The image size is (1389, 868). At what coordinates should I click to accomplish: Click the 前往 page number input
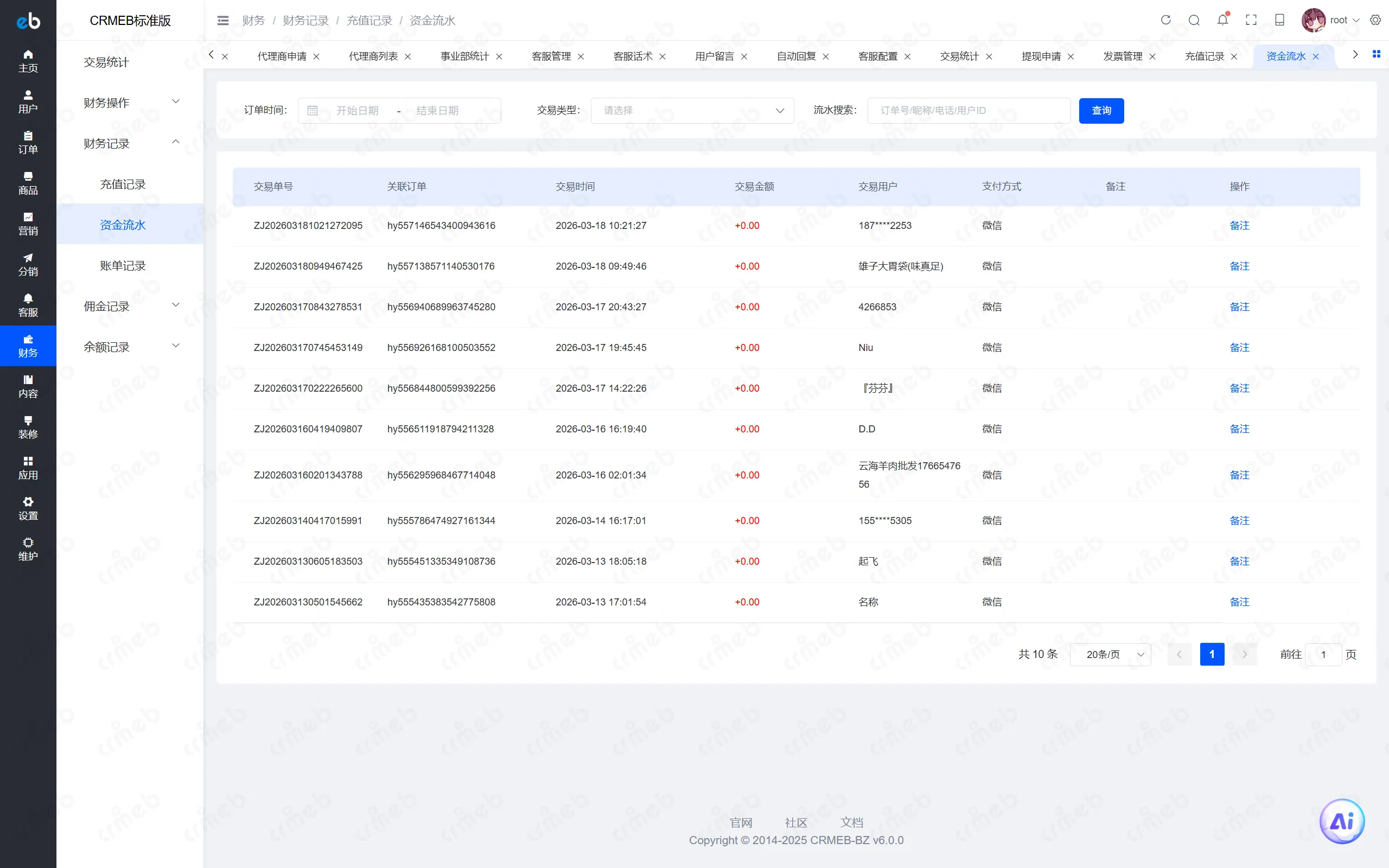1323,654
